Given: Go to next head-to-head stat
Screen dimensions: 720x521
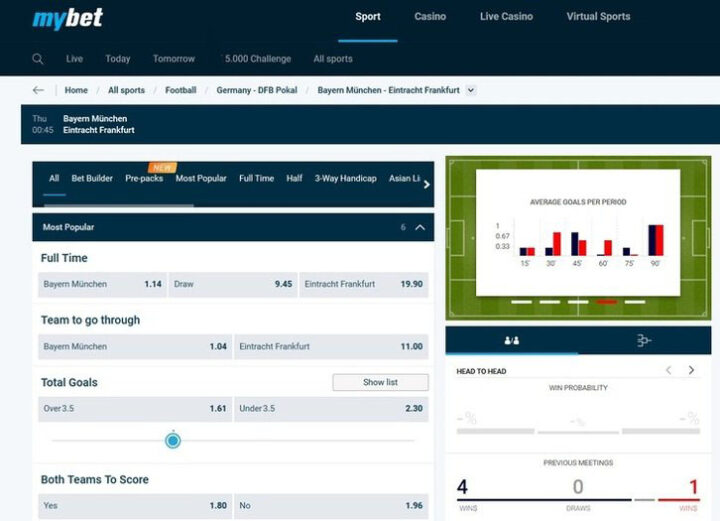Looking at the screenshot, I should click(x=691, y=370).
